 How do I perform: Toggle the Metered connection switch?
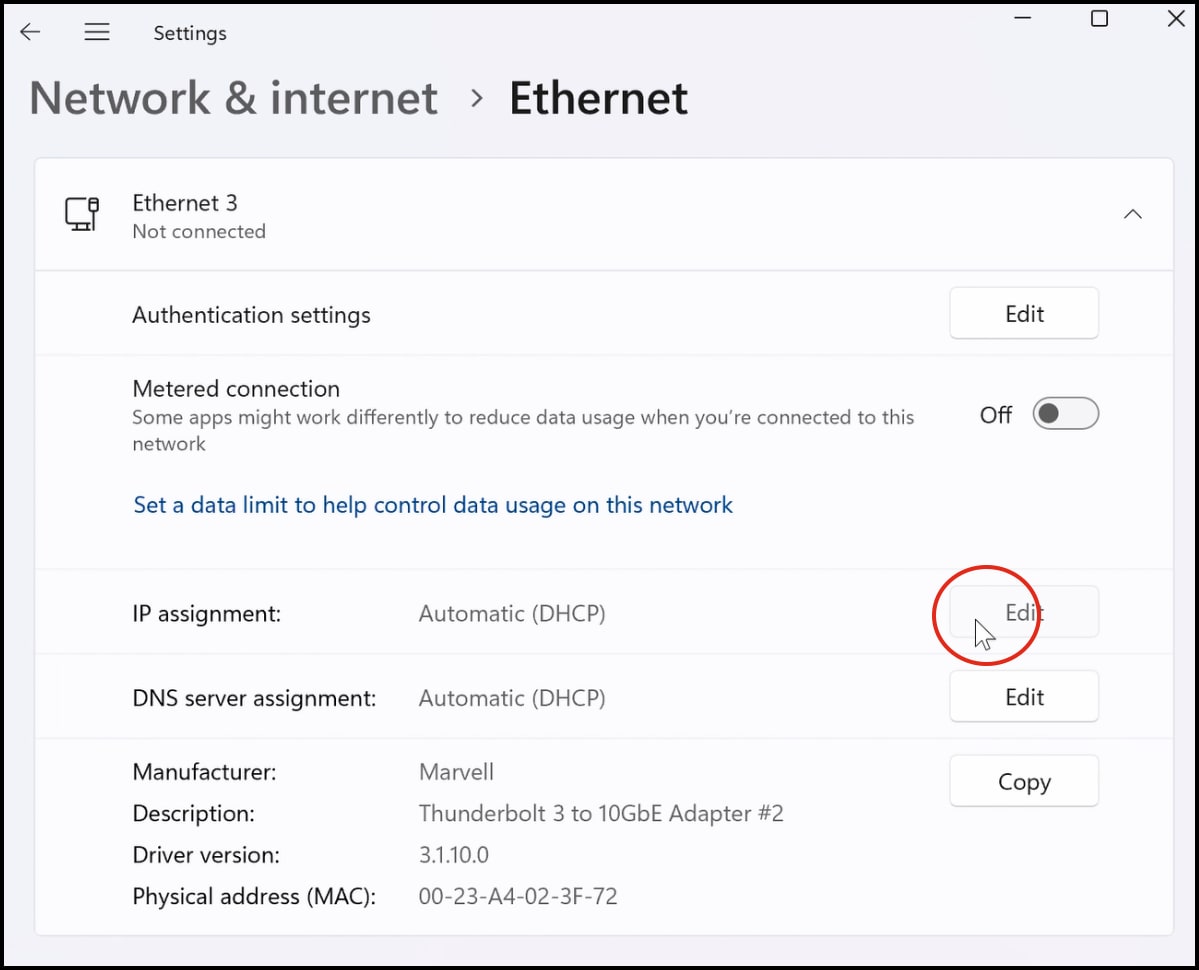1065,414
